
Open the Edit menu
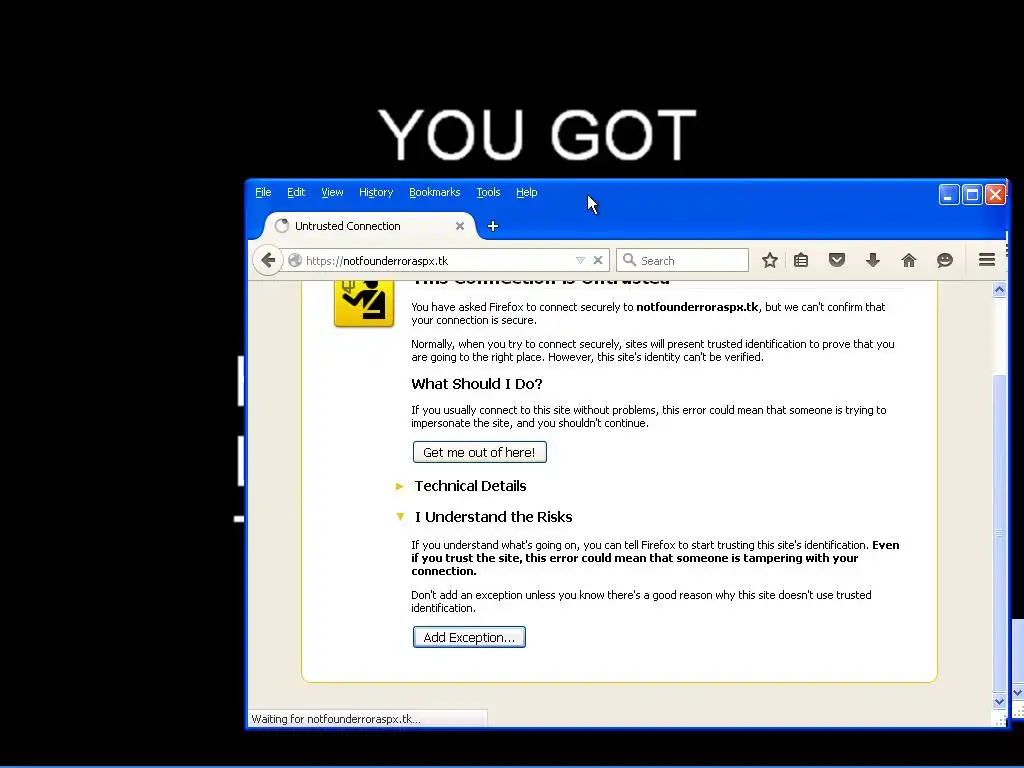point(296,192)
